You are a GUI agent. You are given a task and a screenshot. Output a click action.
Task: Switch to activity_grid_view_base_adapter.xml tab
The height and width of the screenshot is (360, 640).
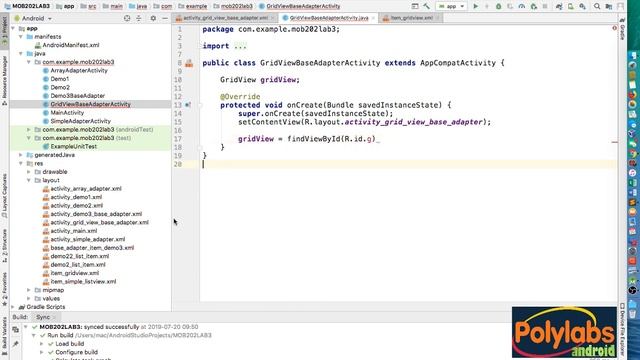pos(225,18)
